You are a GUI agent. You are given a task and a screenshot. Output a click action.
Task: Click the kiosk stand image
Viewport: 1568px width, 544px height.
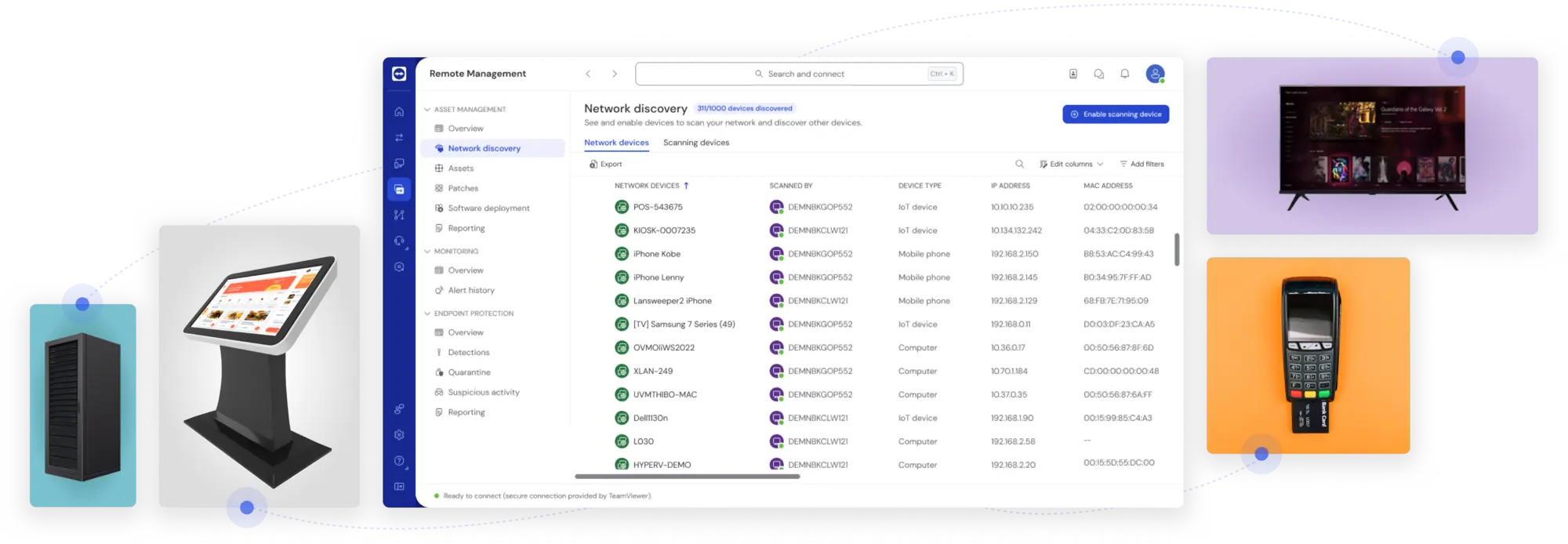pos(260,366)
